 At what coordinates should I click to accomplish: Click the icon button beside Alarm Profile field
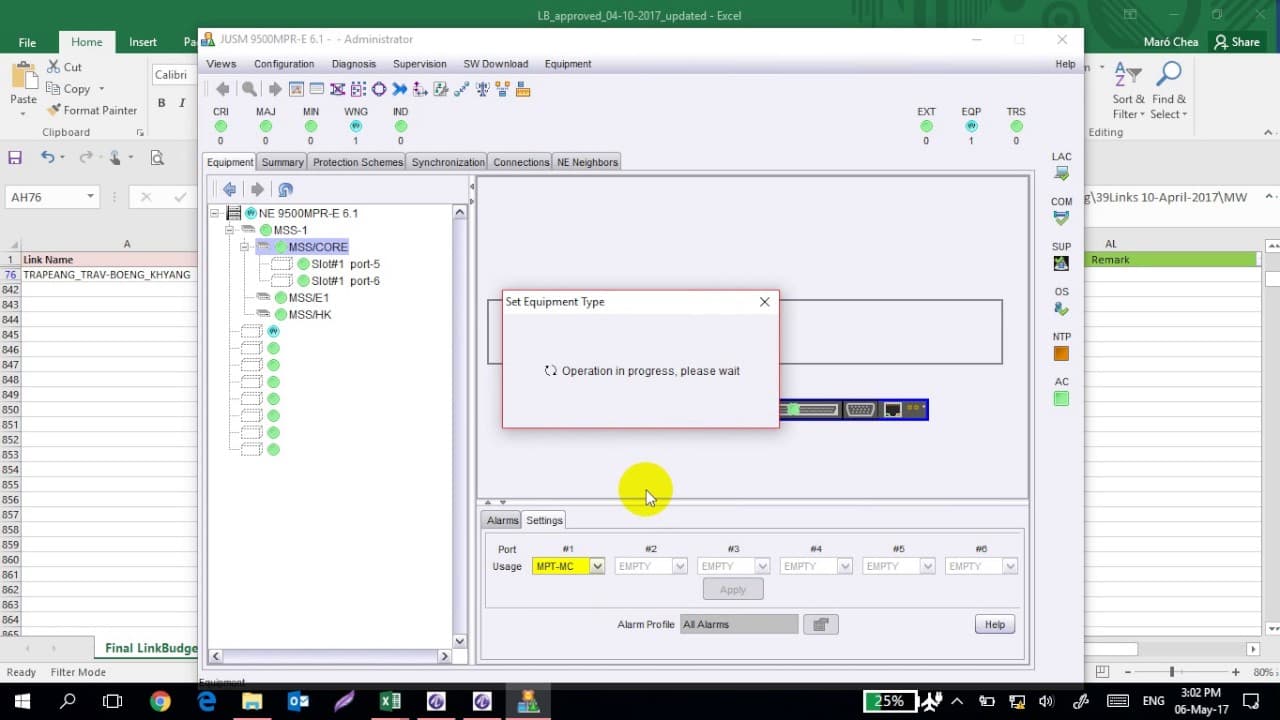point(820,624)
